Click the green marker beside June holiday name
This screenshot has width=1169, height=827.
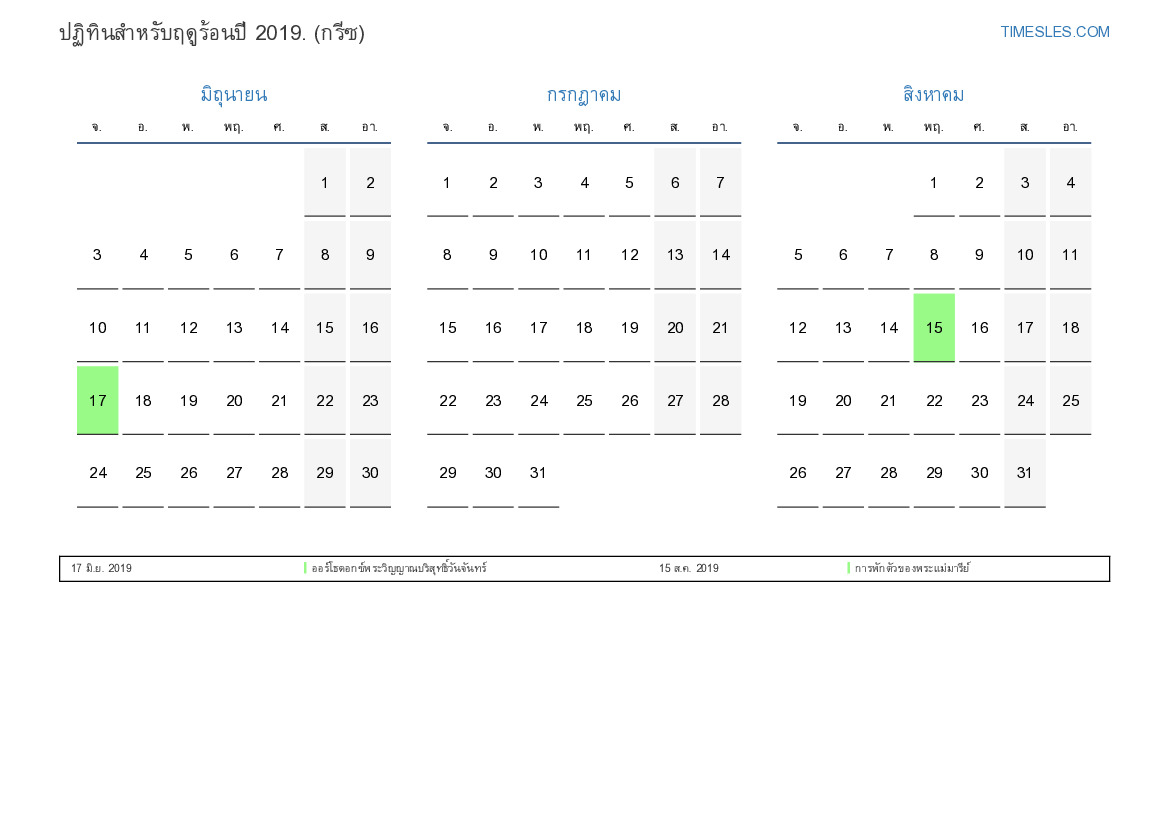[x=305, y=568]
